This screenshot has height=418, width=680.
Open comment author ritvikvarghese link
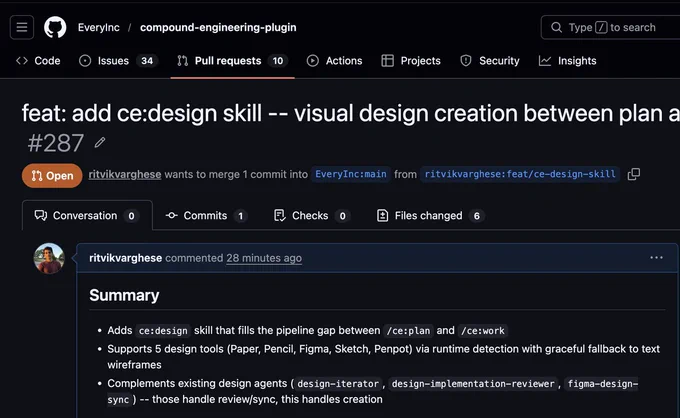(x=125, y=258)
